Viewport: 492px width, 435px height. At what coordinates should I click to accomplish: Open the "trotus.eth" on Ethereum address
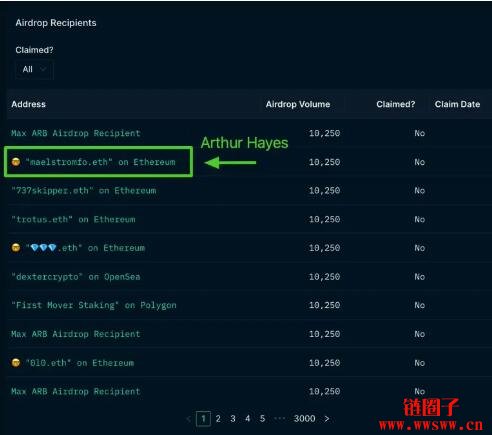coord(73,219)
